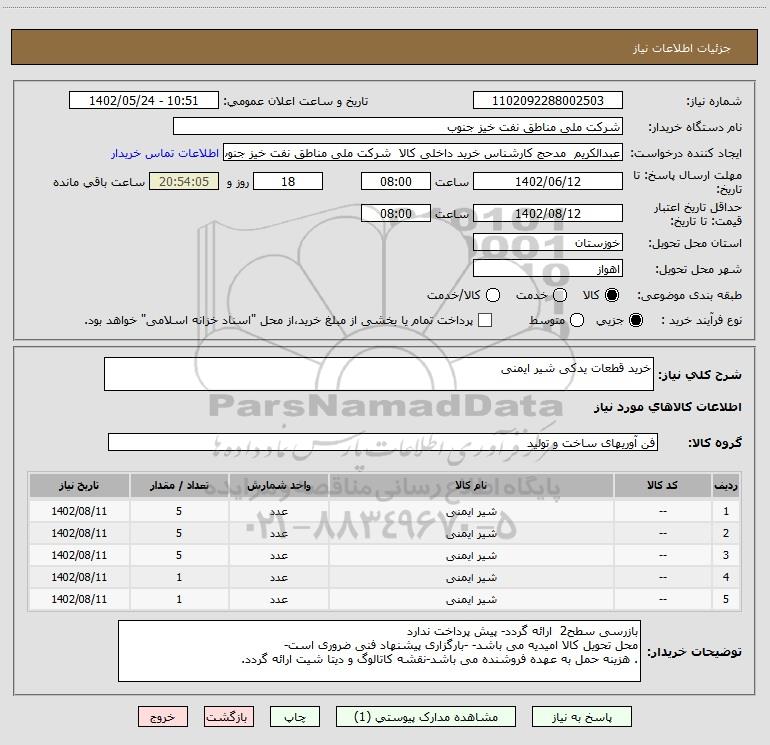Click the date 1402/08/11 in row 1
This screenshot has height=745, width=770.
click(79, 511)
